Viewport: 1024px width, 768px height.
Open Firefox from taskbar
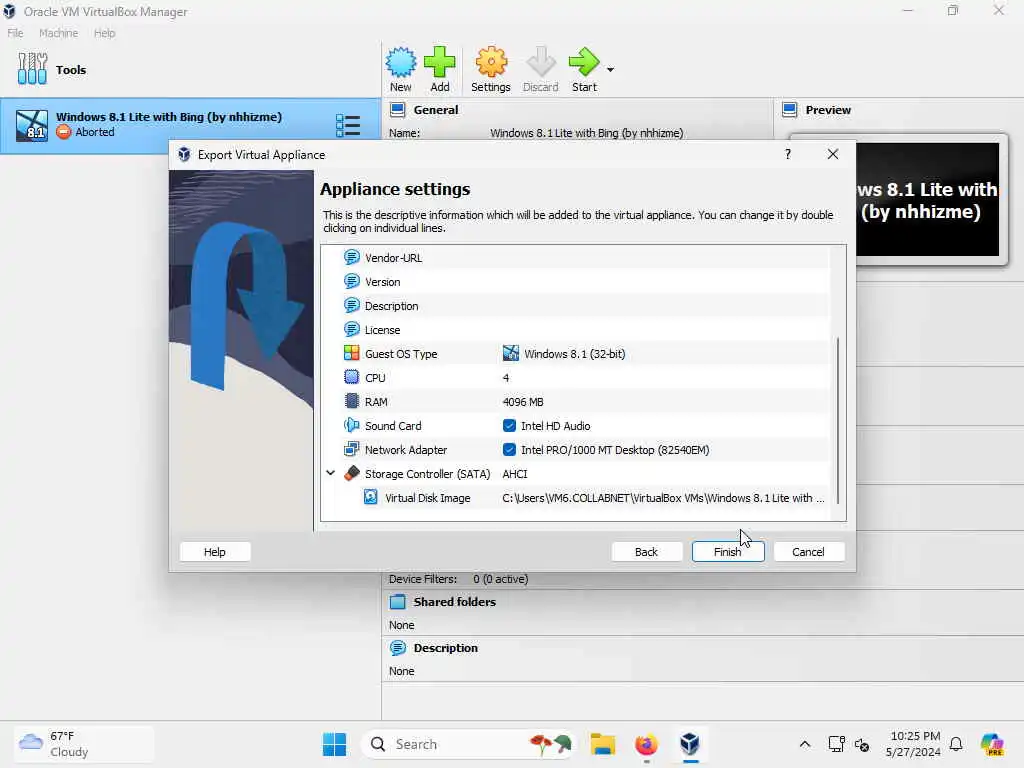click(x=646, y=744)
